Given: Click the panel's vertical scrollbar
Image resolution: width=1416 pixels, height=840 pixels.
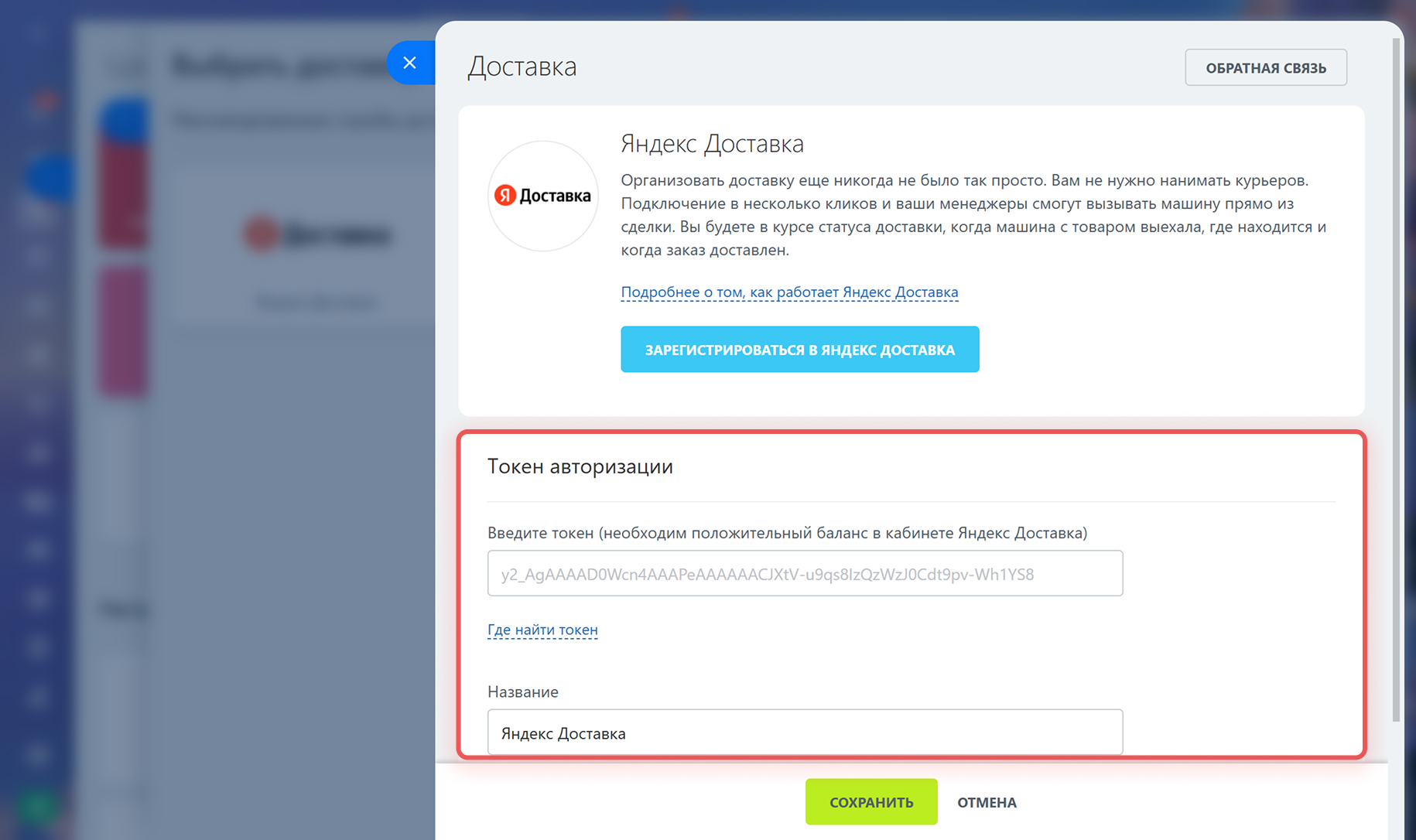Looking at the screenshot, I should coord(1396,379).
